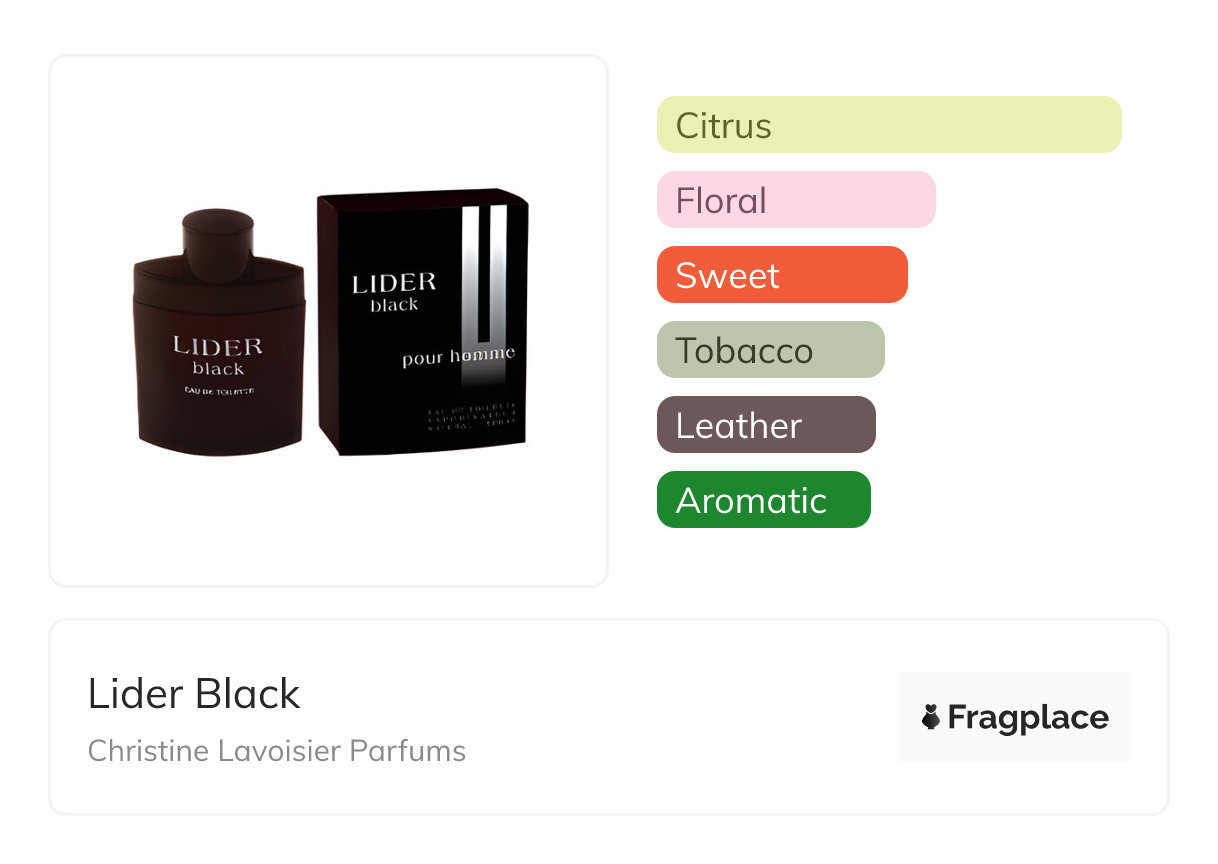Click the LIDER black label on bottle

pyautogui.click(x=218, y=355)
